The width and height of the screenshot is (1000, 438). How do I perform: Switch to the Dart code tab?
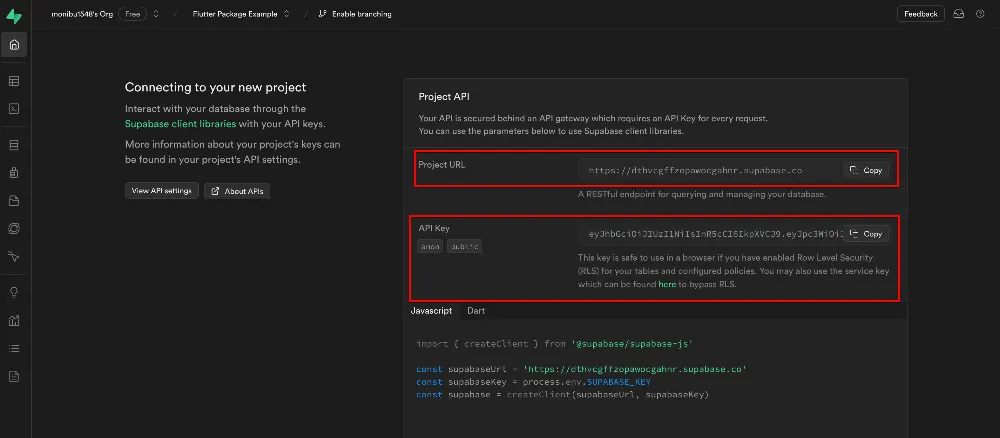tap(476, 311)
